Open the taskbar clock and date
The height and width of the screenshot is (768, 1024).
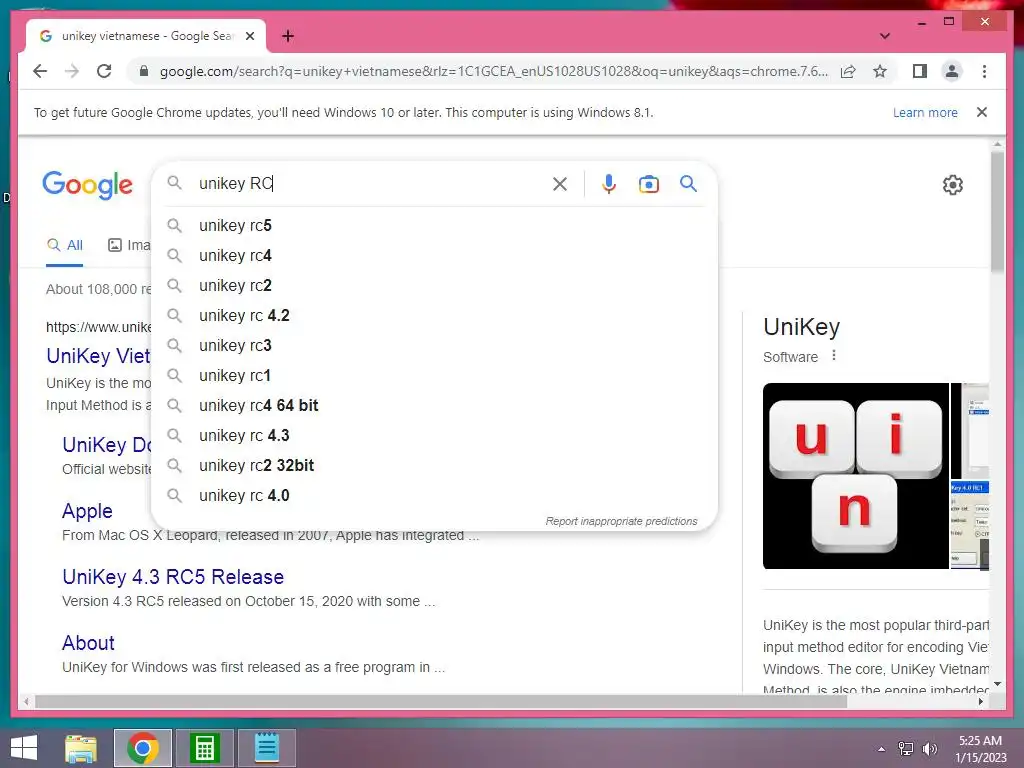click(x=980, y=749)
